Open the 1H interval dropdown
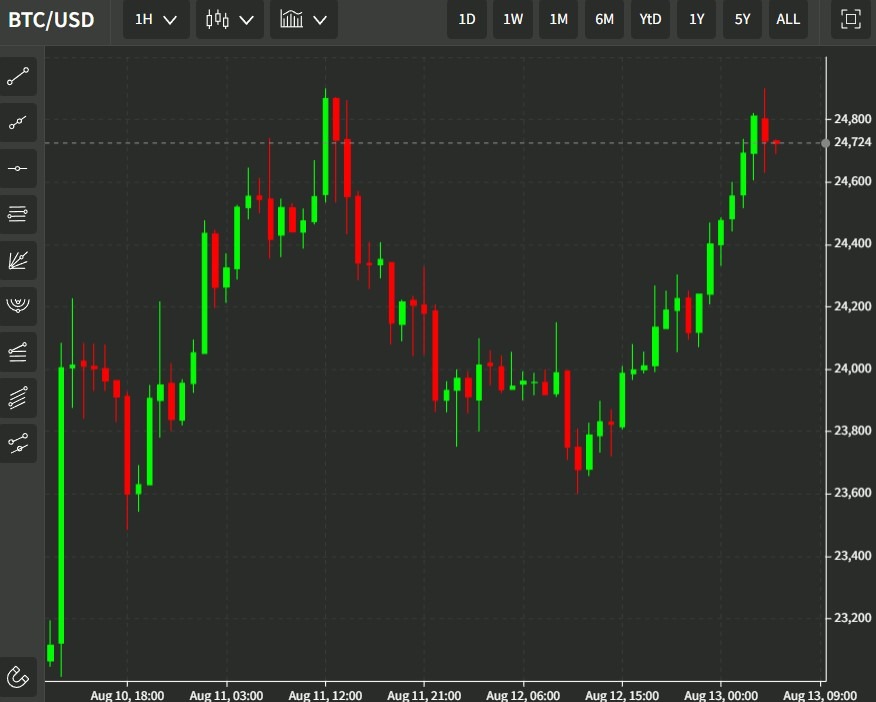876x702 pixels. [x=156, y=20]
